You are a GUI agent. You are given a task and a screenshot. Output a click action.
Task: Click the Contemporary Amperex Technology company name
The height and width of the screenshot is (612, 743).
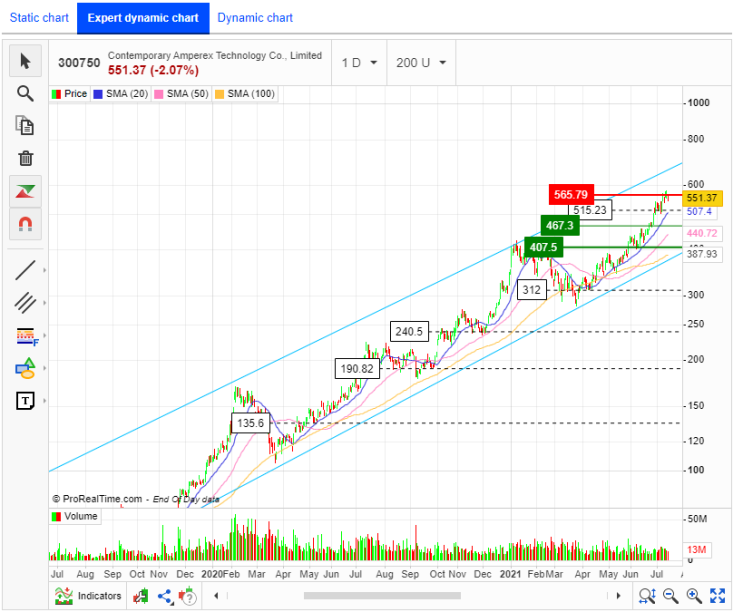click(x=215, y=55)
